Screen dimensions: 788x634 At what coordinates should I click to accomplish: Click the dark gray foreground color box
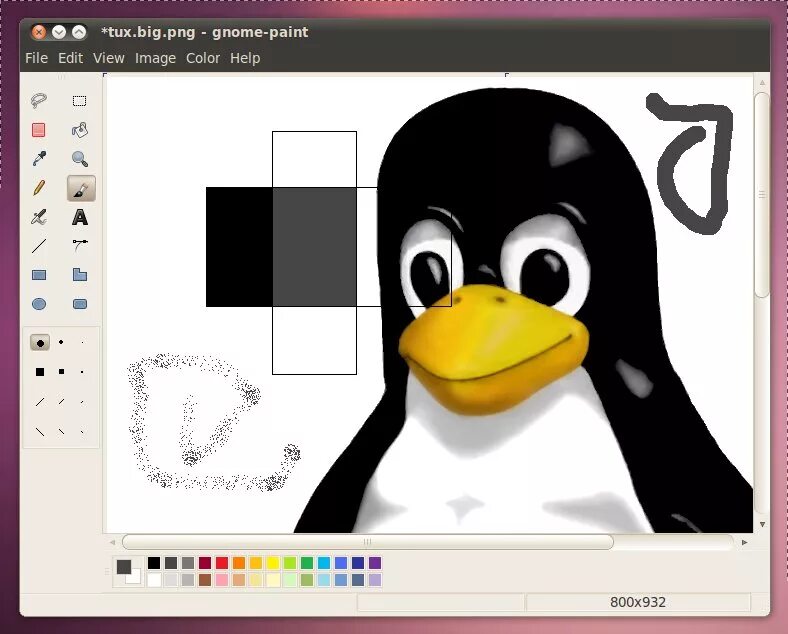tap(123, 567)
